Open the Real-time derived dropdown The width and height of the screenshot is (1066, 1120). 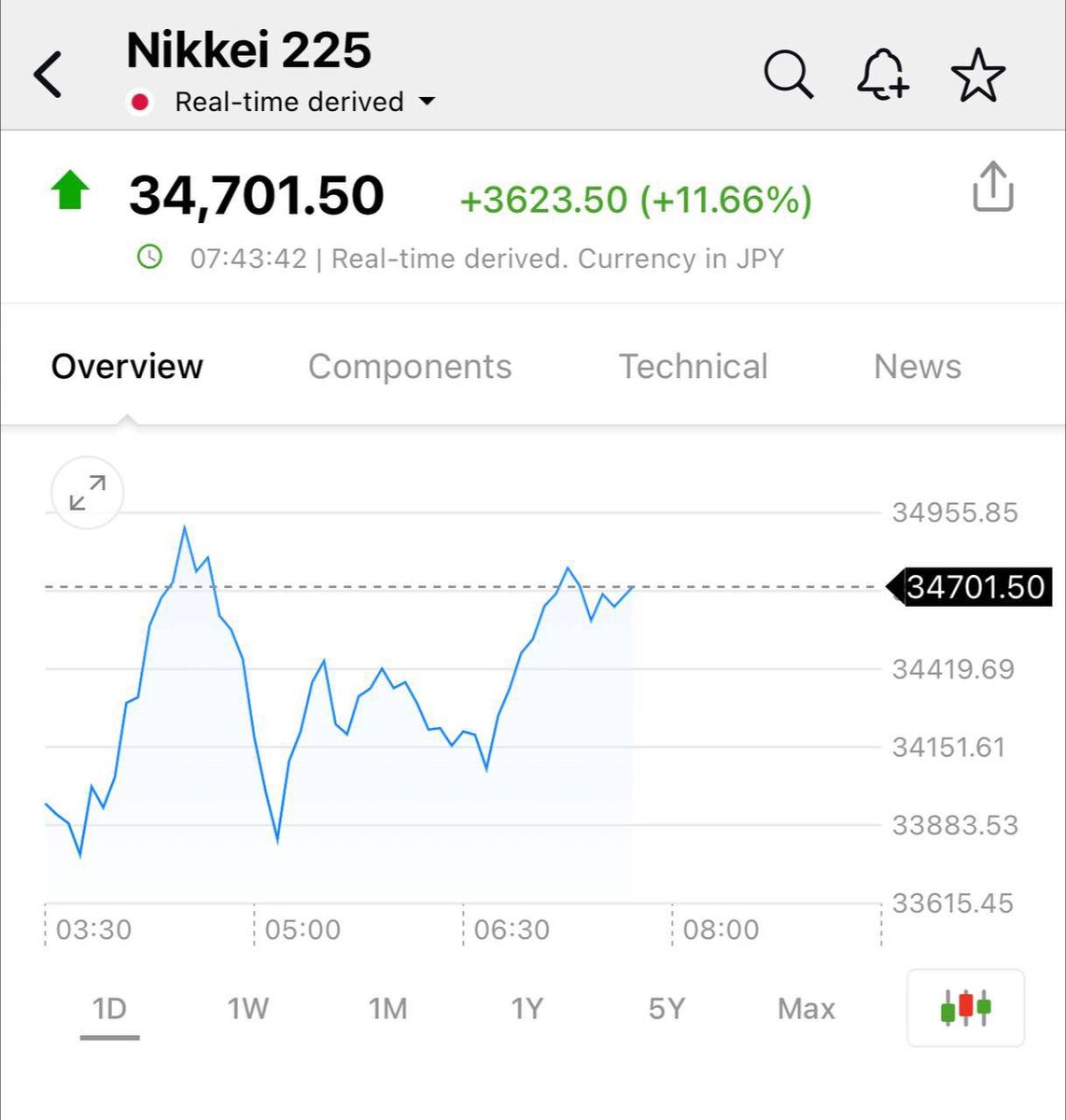(x=427, y=102)
